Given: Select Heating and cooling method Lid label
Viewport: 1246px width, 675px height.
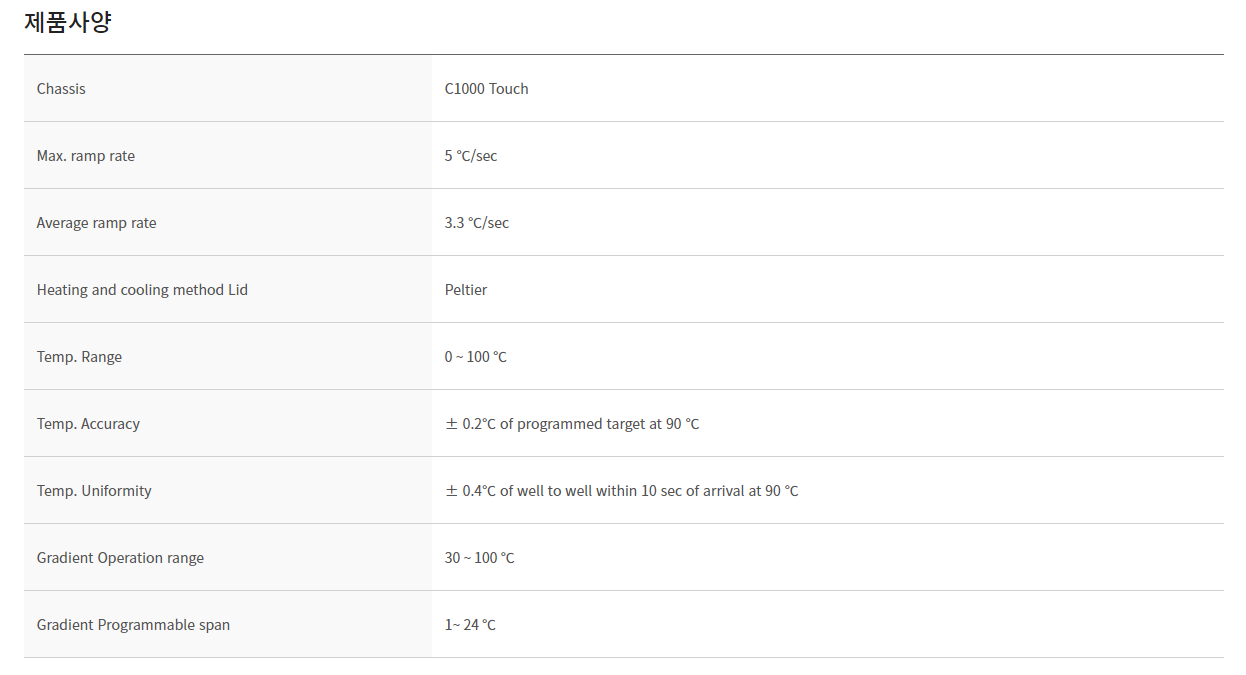Looking at the screenshot, I should pos(142,290).
